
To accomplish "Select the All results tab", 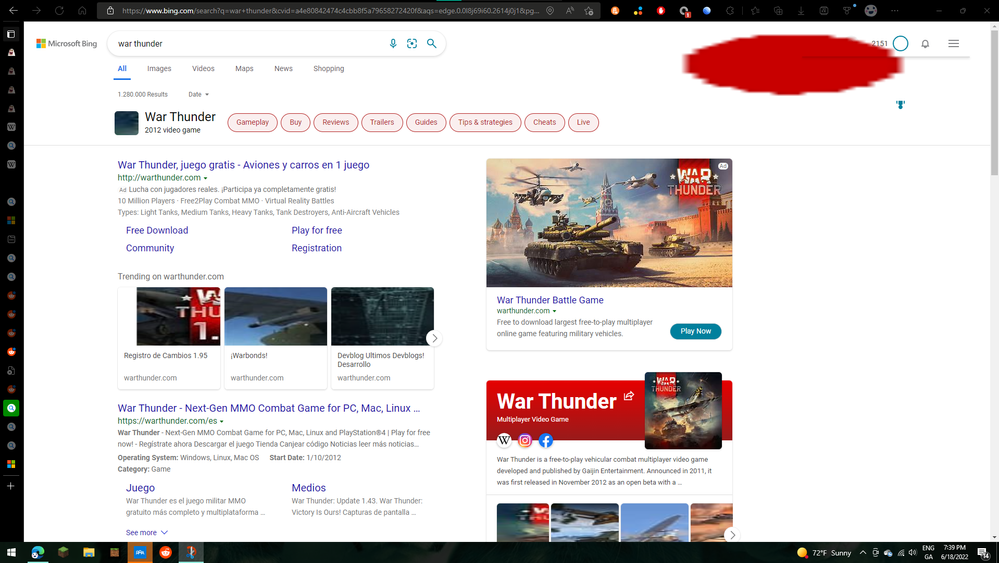I will 122,69.
